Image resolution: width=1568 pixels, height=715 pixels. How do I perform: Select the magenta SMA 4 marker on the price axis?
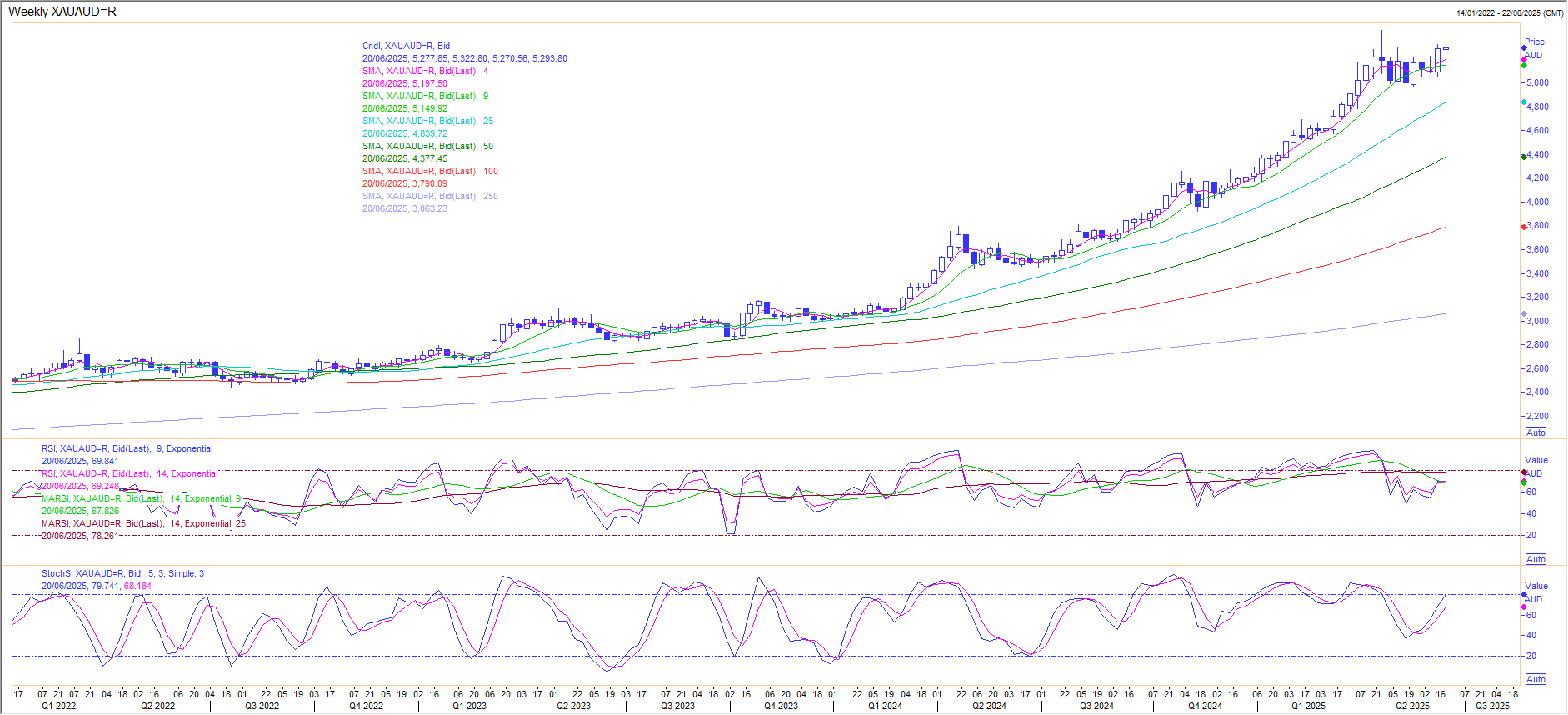coord(1524,59)
